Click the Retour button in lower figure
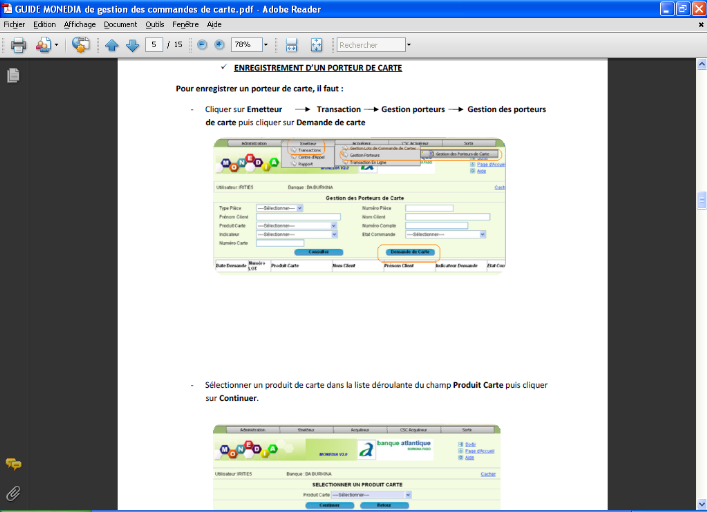Screen dimensions: 707x512 coord(384,505)
